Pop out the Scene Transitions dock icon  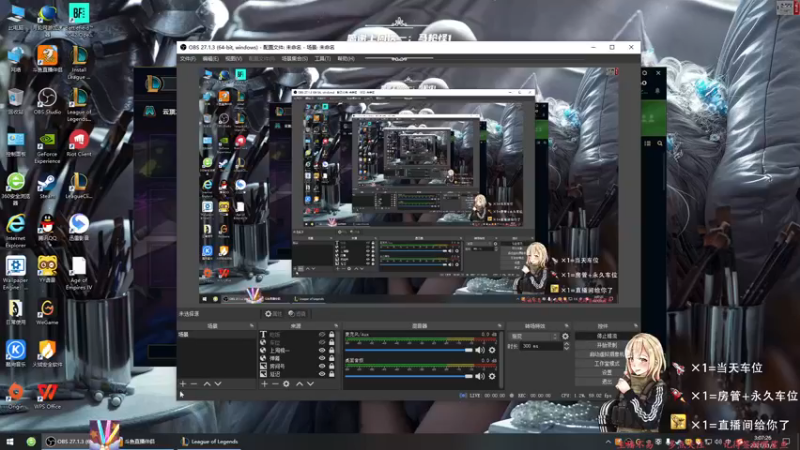566,326
